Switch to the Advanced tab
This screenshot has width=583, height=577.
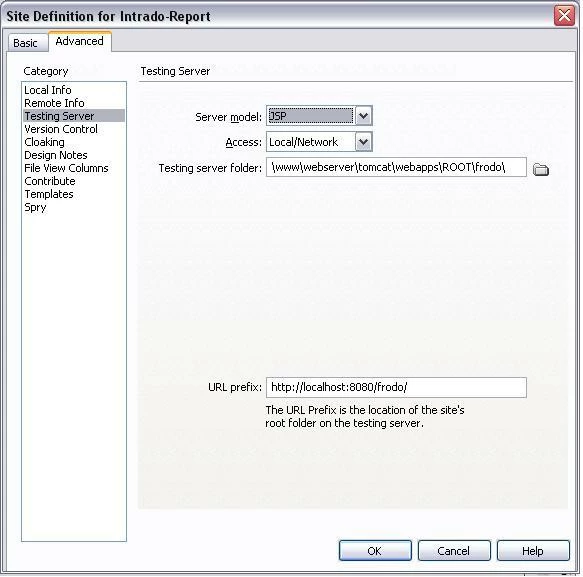80,41
